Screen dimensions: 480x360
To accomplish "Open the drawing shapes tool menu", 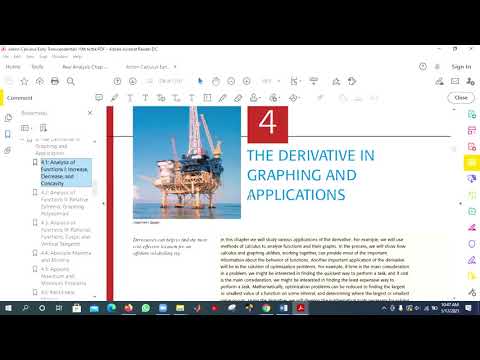I will point(294,98).
